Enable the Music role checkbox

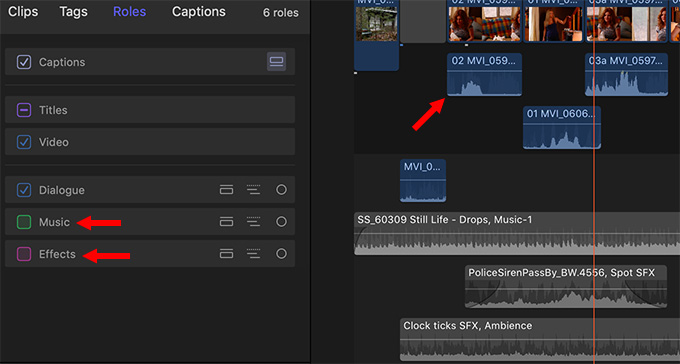tap(24, 222)
